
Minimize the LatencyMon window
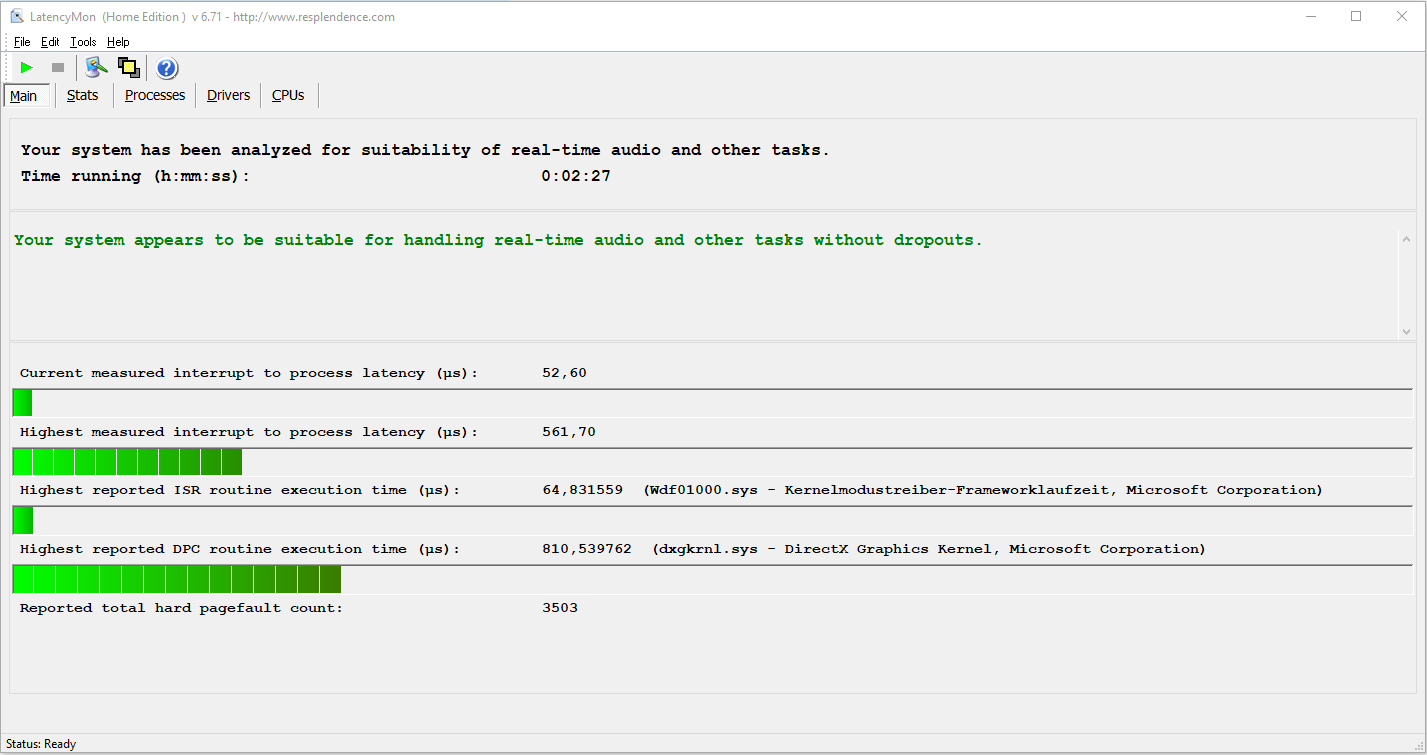click(1310, 16)
